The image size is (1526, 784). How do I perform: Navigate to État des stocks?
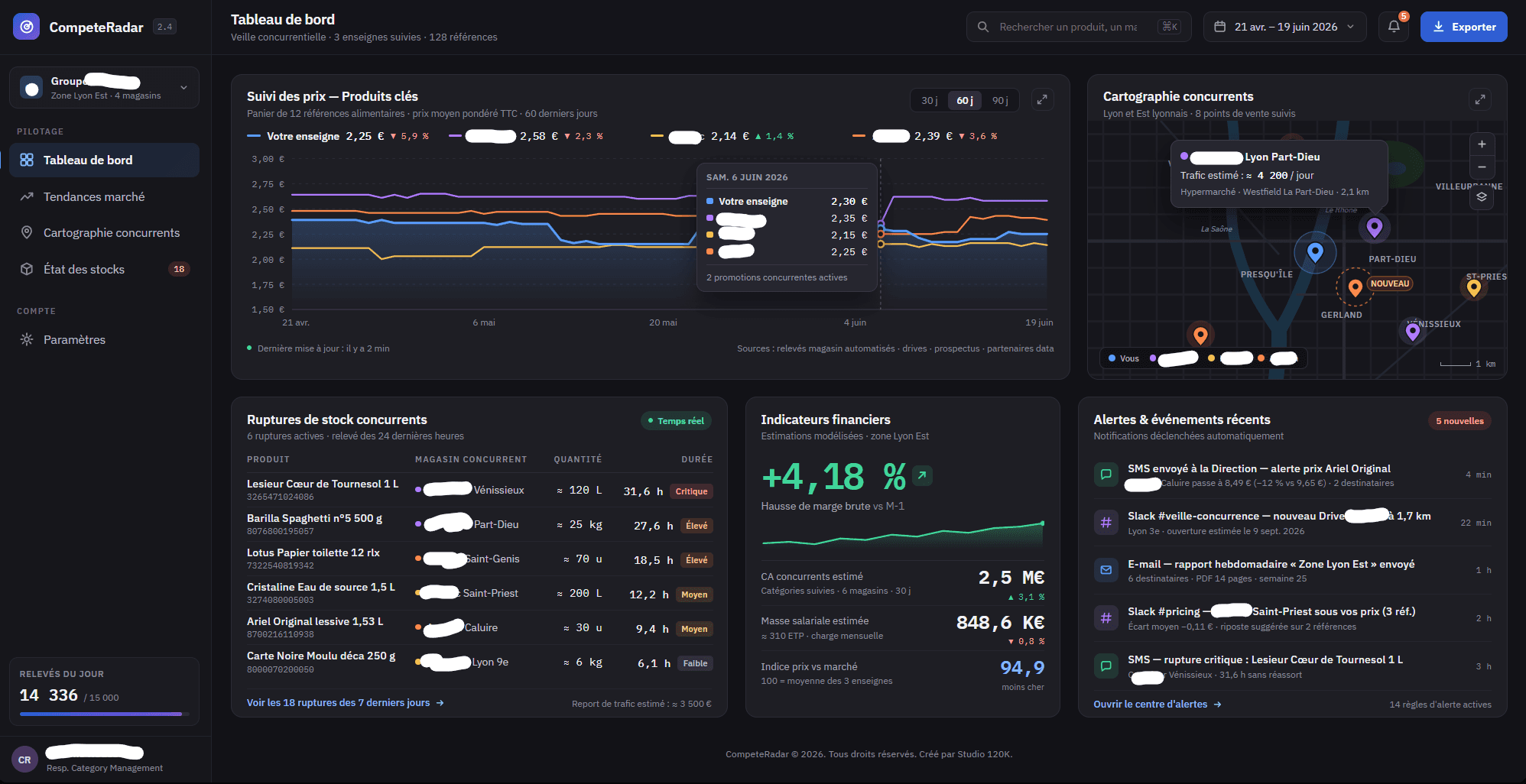[x=104, y=269]
